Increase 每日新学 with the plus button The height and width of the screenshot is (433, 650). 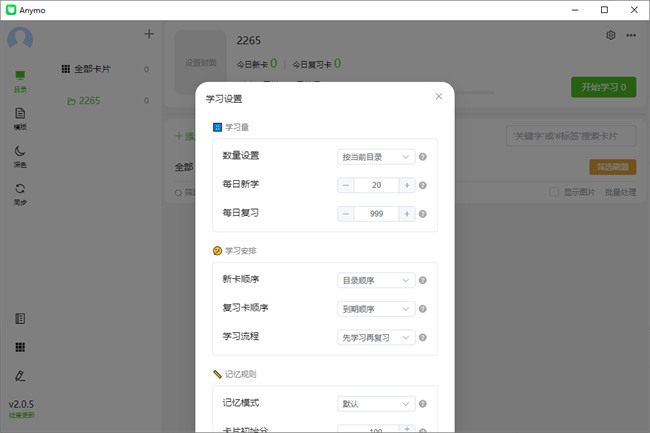tap(407, 185)
